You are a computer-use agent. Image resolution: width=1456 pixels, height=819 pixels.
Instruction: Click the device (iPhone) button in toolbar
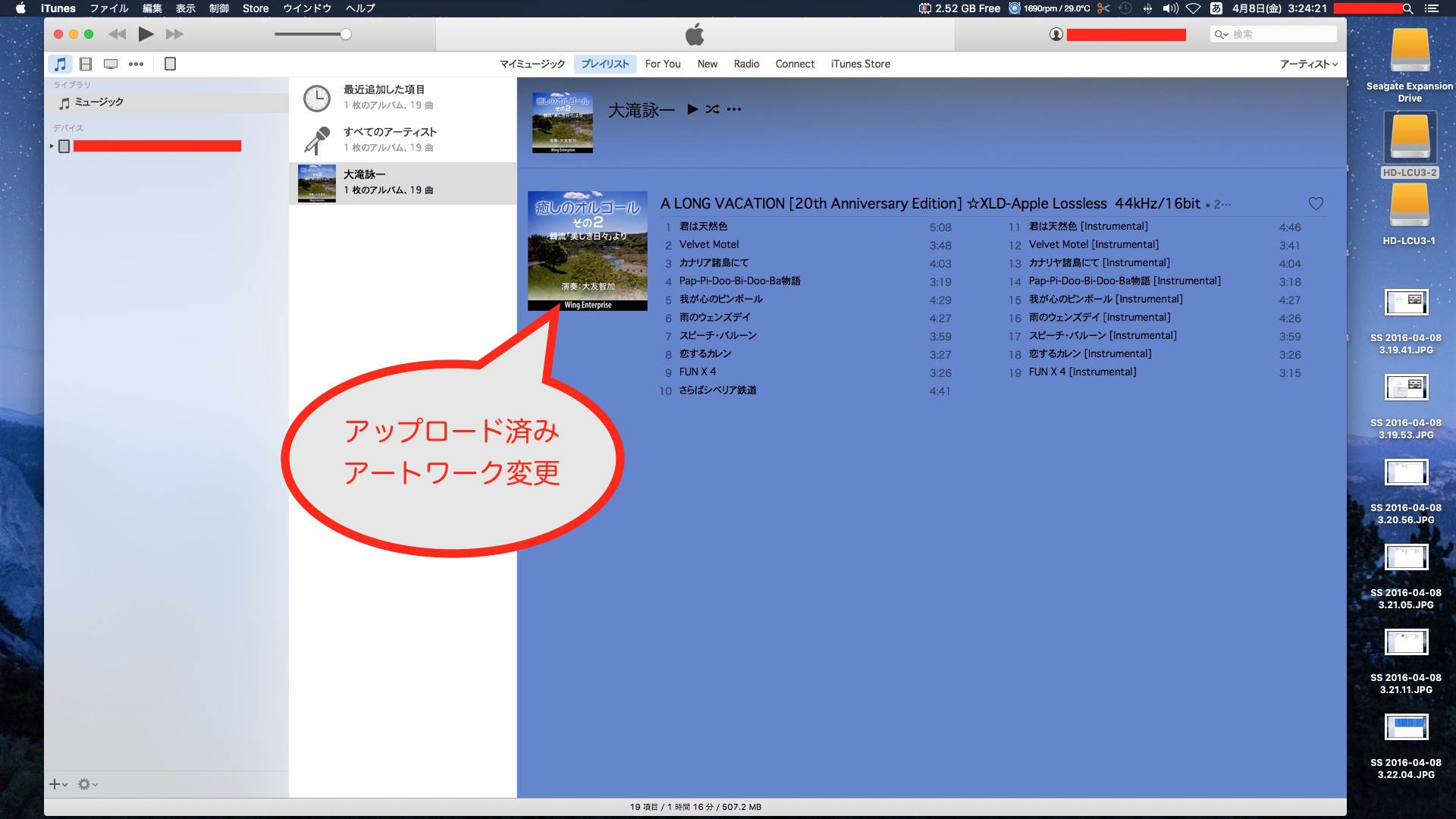click(171, 64)
